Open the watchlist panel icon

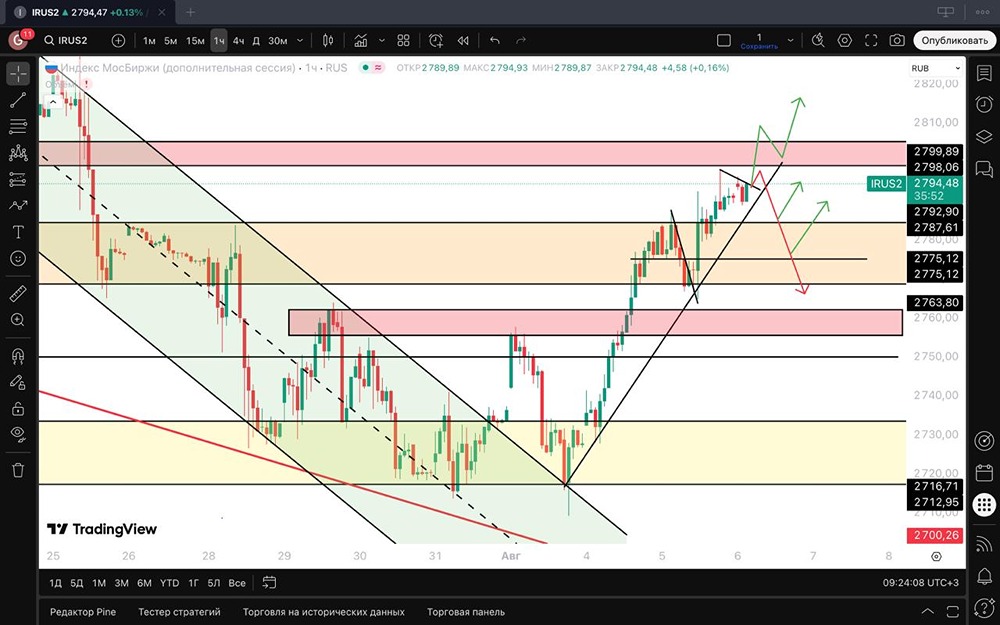point(983,73)
